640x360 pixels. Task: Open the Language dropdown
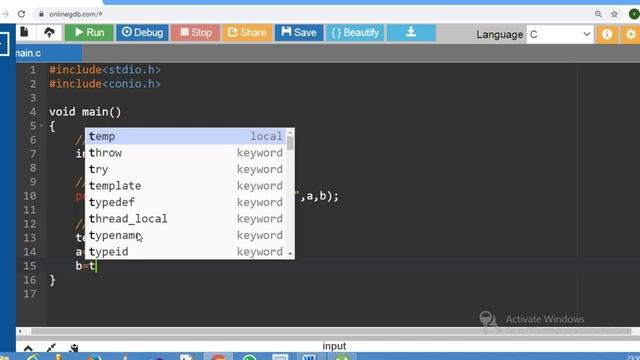559,34
